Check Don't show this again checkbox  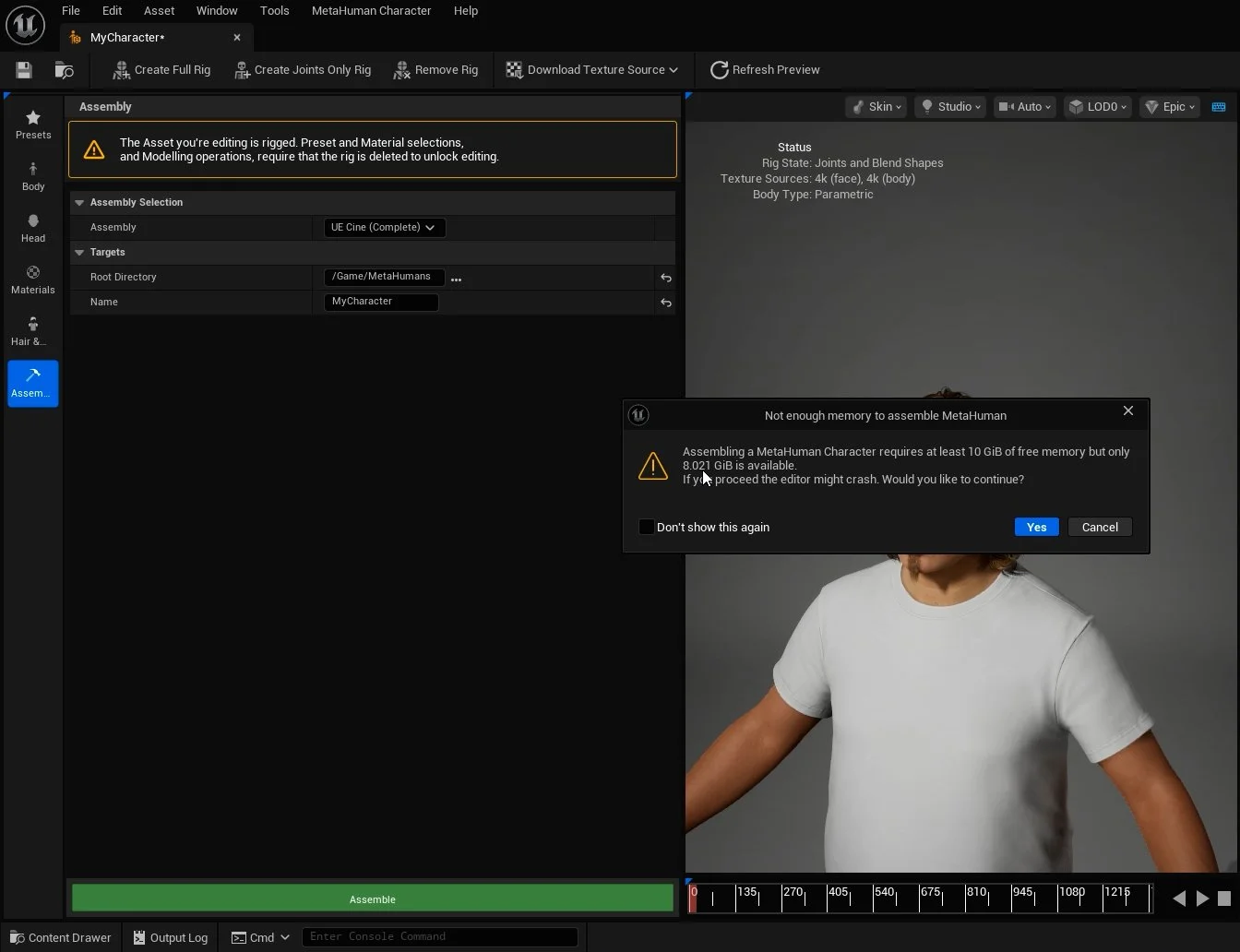pyautogui.click(x=647, y=527)
